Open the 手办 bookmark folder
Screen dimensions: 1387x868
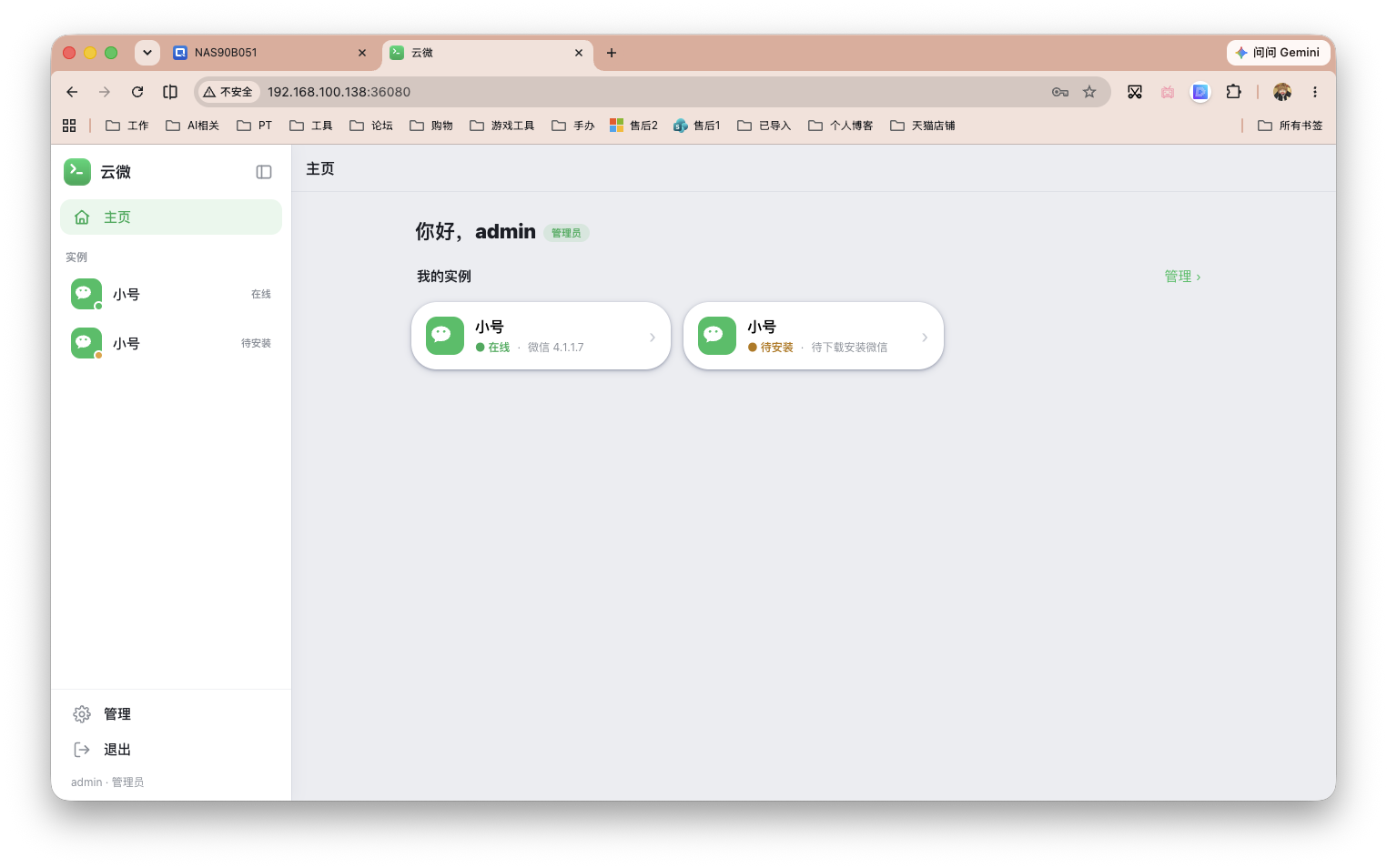click(572, 126)
